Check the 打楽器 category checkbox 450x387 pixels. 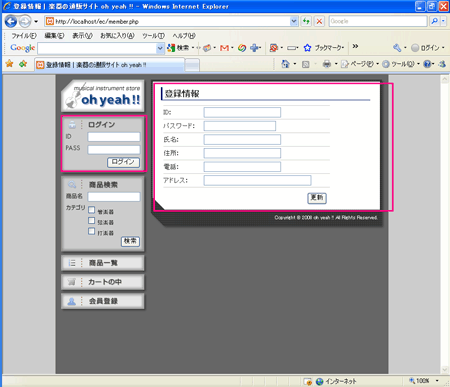[92, 231]
